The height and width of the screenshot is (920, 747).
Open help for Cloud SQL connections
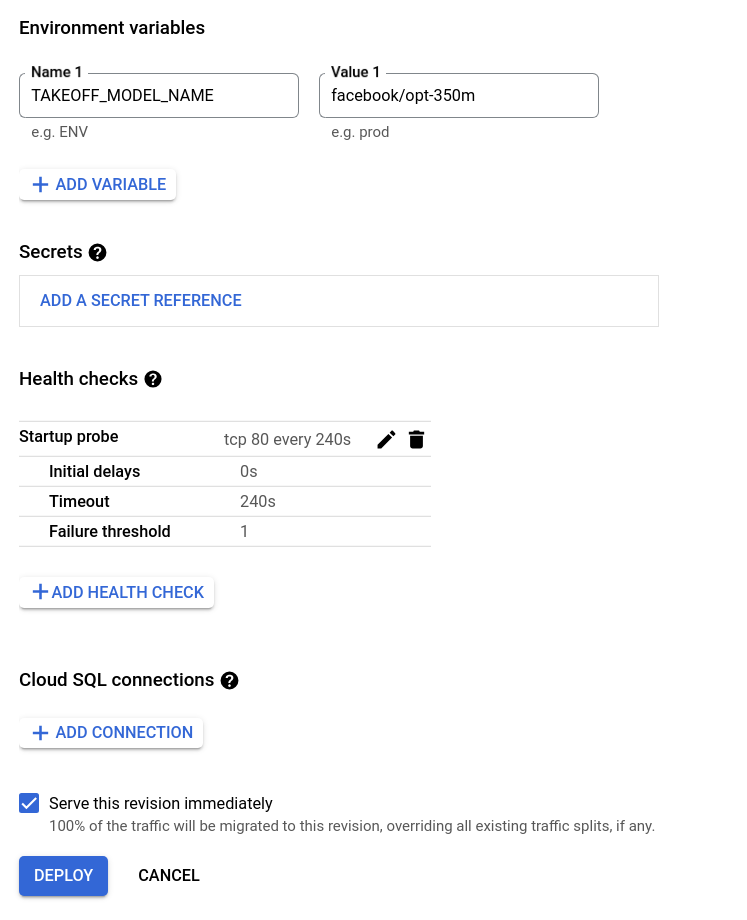click(229, 680)
